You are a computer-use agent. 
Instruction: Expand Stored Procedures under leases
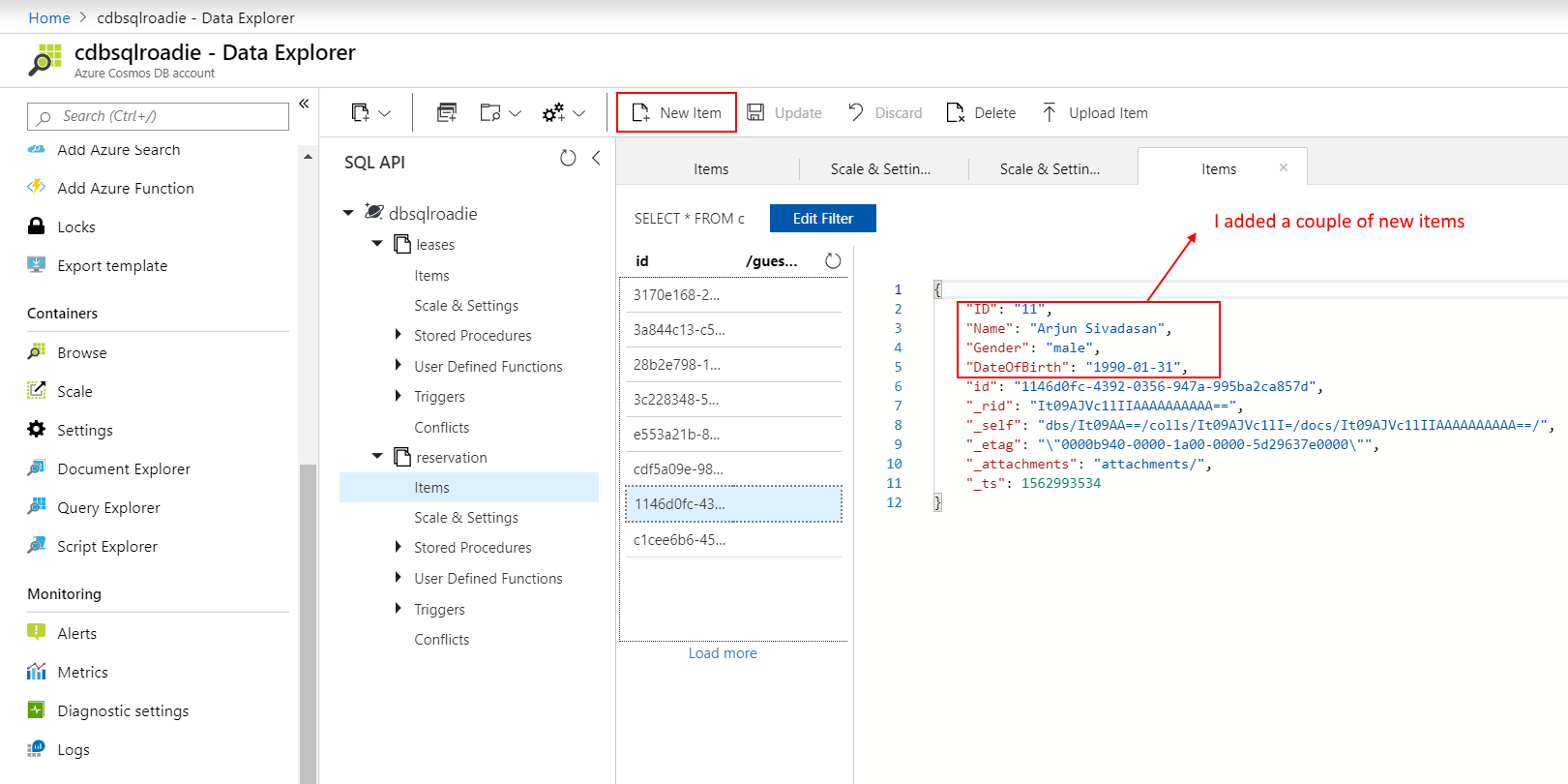(x=398, y=335)
